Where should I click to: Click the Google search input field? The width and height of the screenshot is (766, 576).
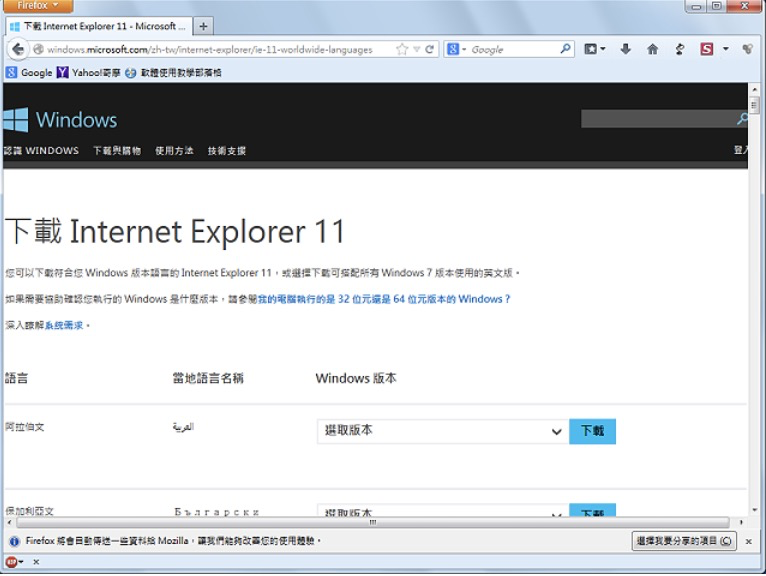(x=513, y=49)
